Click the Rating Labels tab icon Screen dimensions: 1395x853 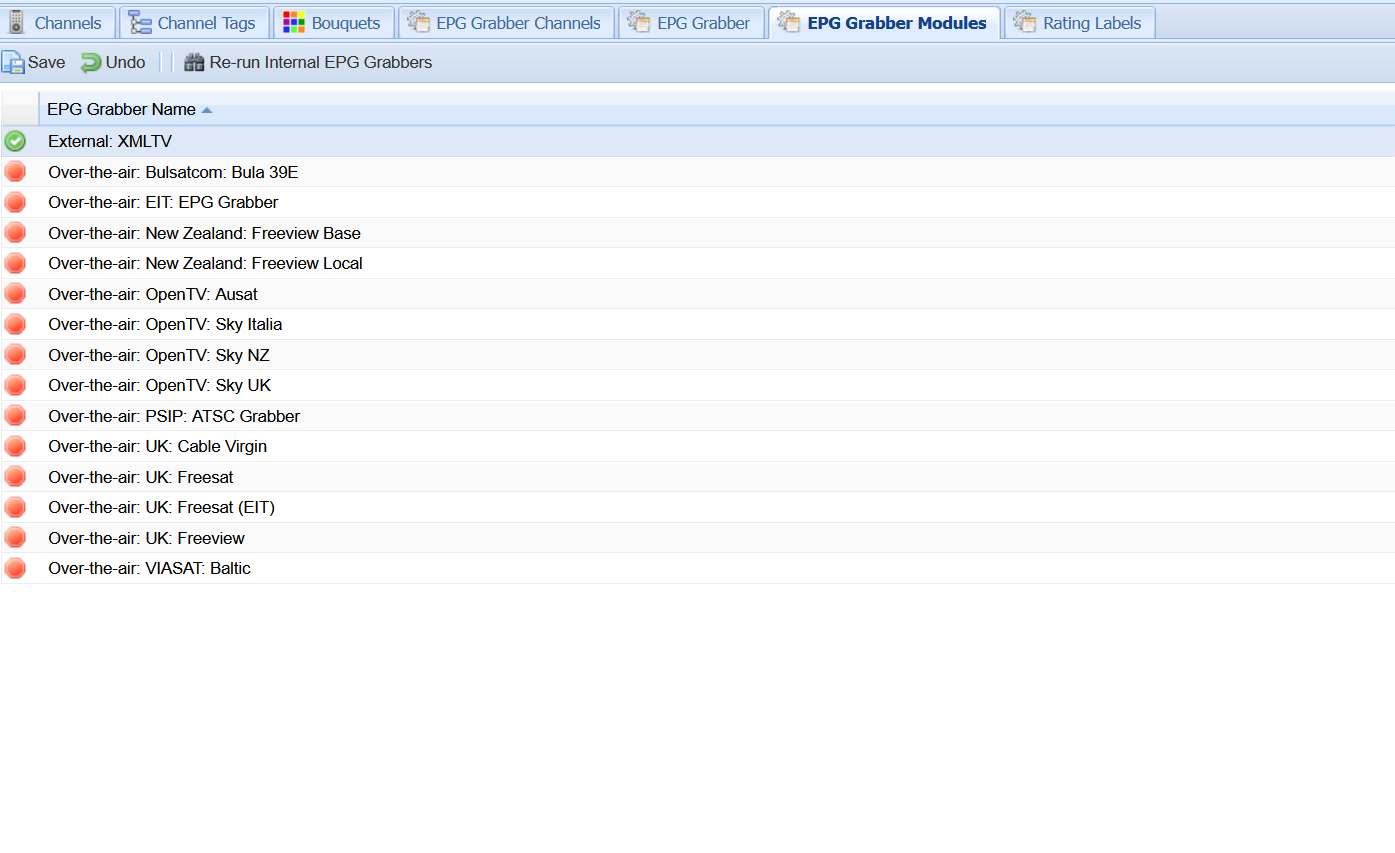coord(1025,22)
